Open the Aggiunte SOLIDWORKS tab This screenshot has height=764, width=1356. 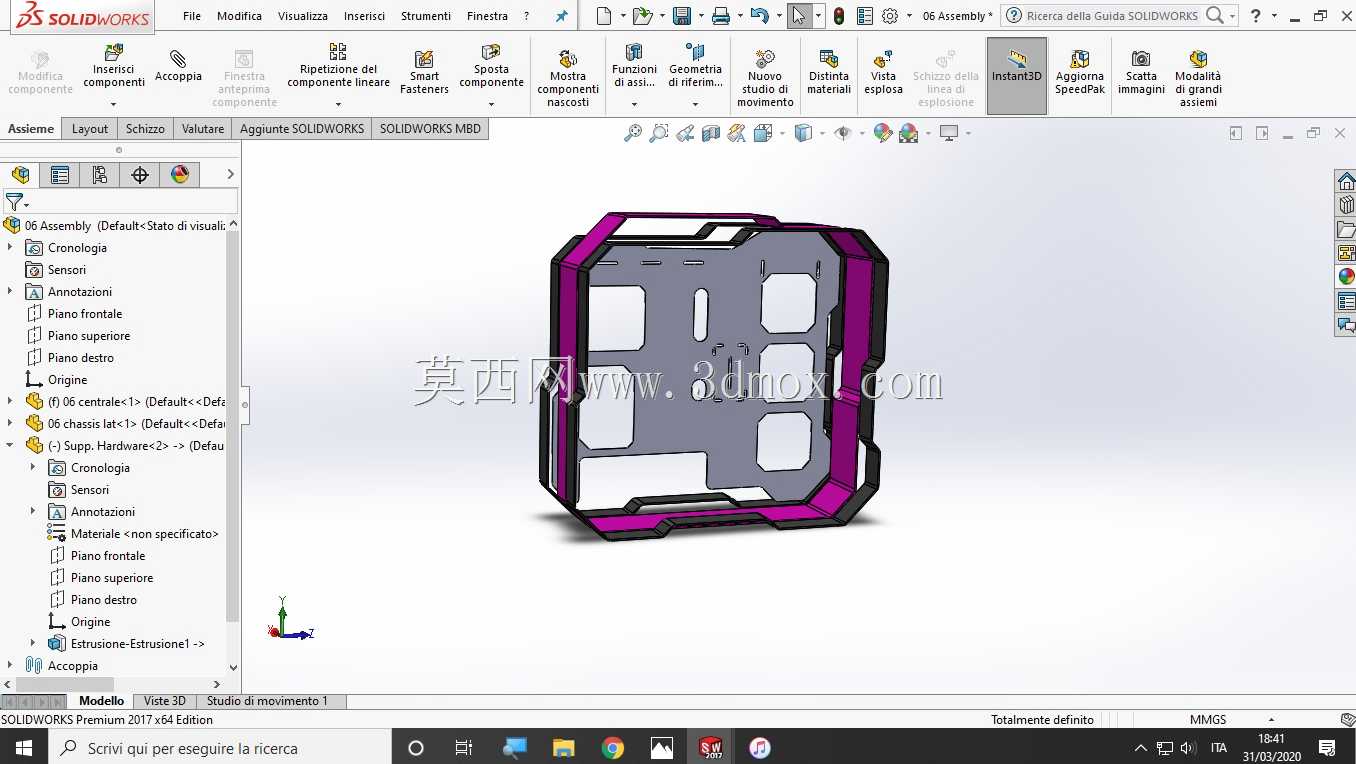pyautogui.click(x=302, y=129)
